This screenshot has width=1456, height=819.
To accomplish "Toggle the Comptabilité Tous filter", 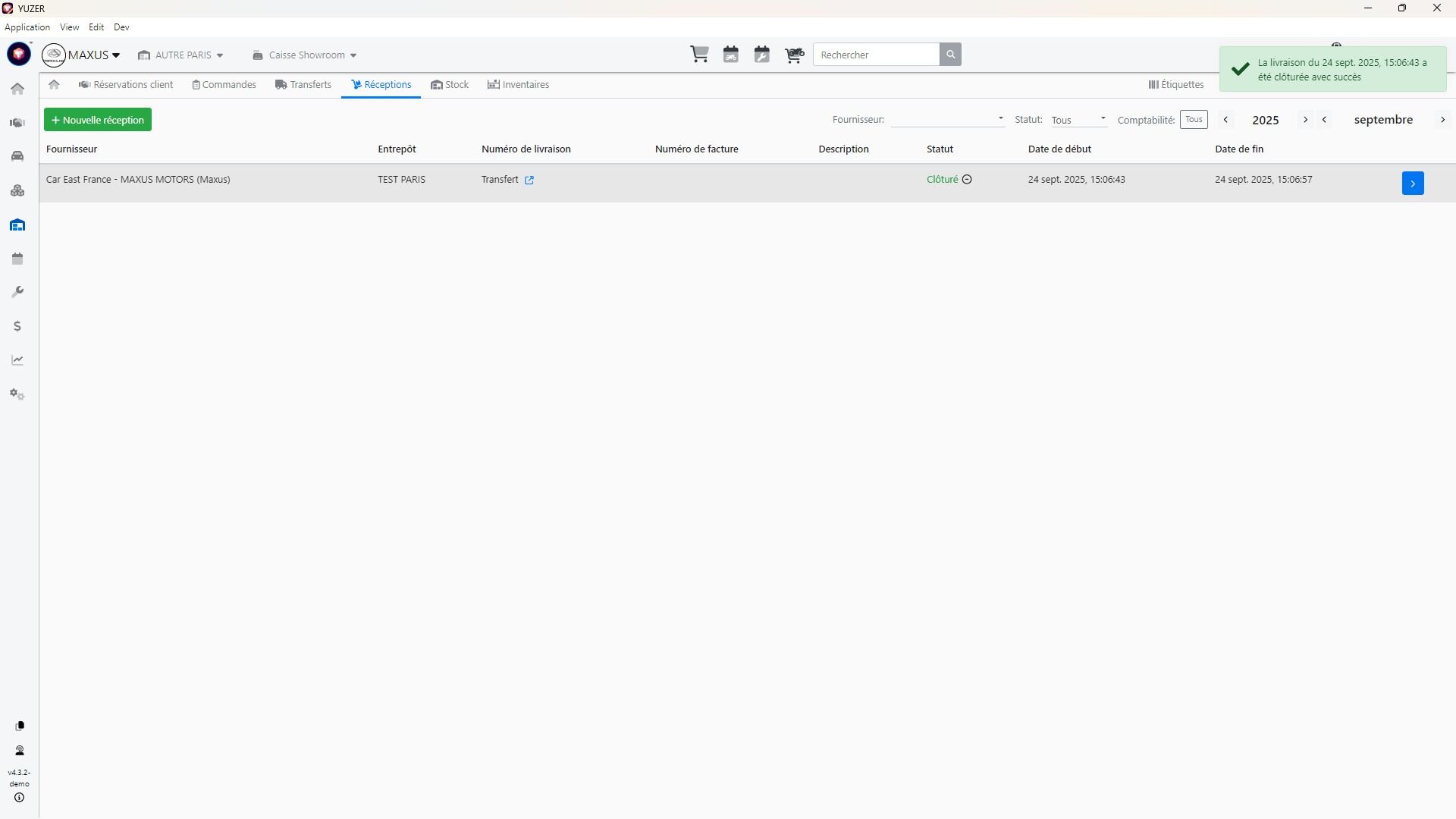I will point(1194,120).
